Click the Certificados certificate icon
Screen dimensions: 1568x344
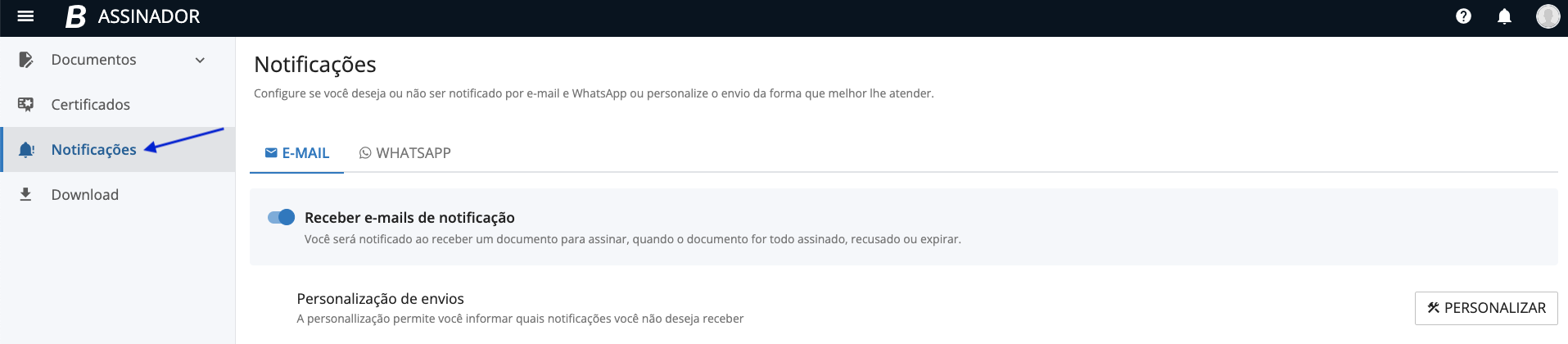click(26, 105)
